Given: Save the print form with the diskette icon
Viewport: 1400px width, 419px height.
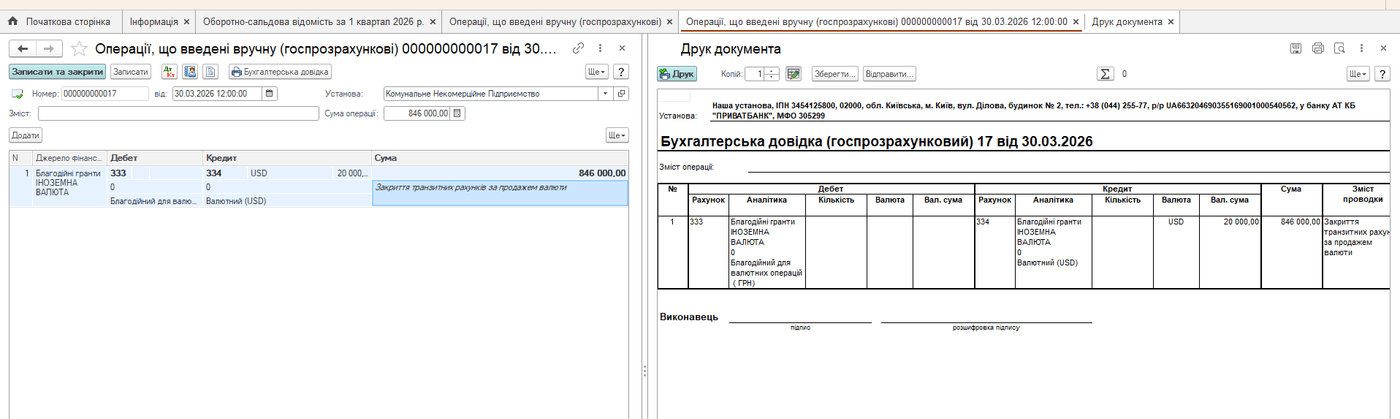Looking at the screenshot, I should pyautogui.click(x=1296, y=48).
